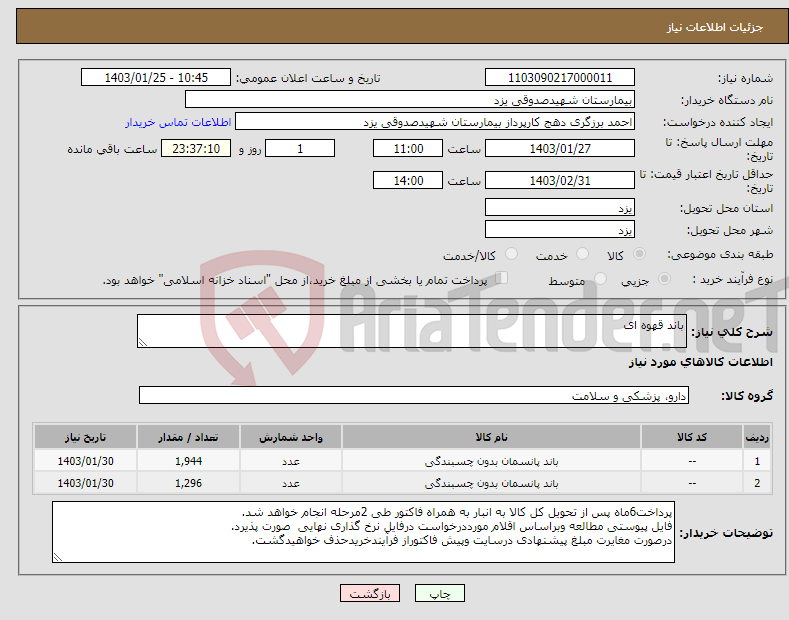
Task: Click the delivery province field استان محل تحویل
Action: pos(560,207)
